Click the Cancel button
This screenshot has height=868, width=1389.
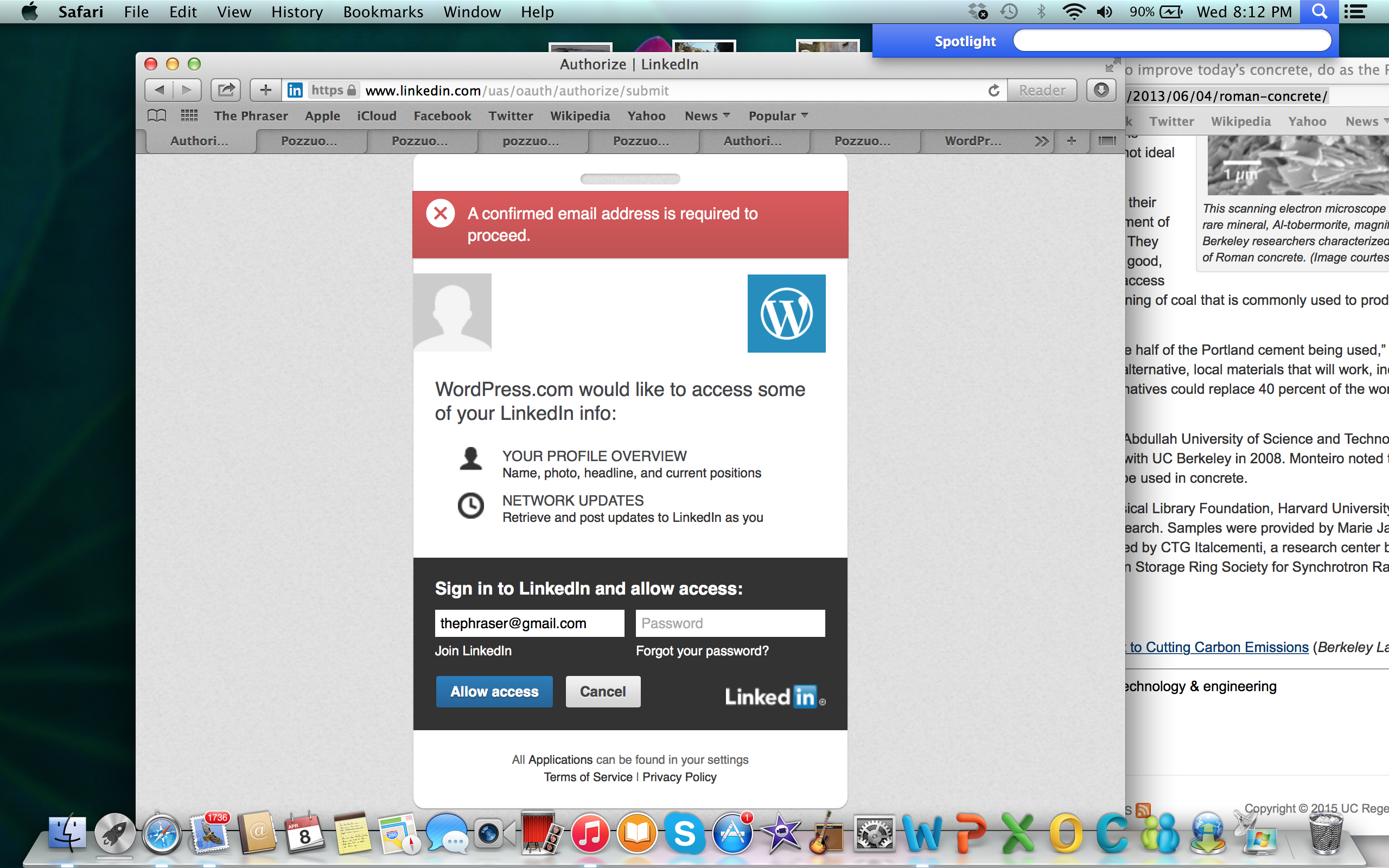click(x=603, y=692)
